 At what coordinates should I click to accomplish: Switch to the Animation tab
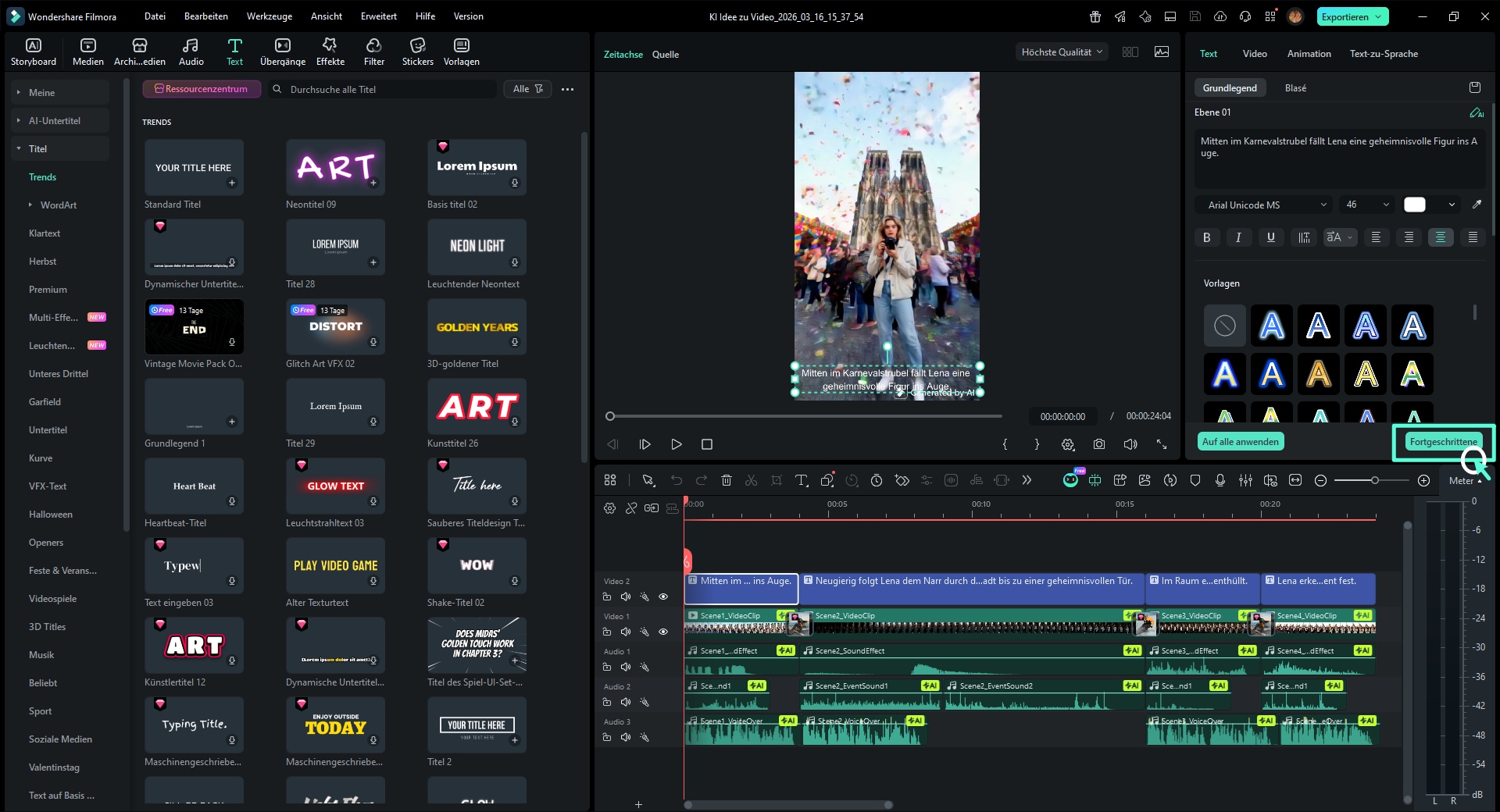tap(1309, 54)
